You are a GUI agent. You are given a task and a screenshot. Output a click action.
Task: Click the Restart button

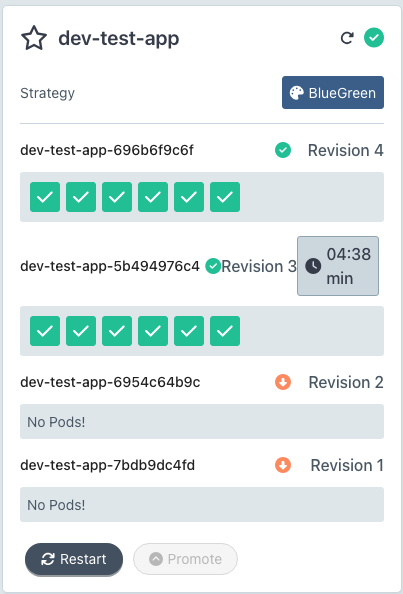(74, 559)
